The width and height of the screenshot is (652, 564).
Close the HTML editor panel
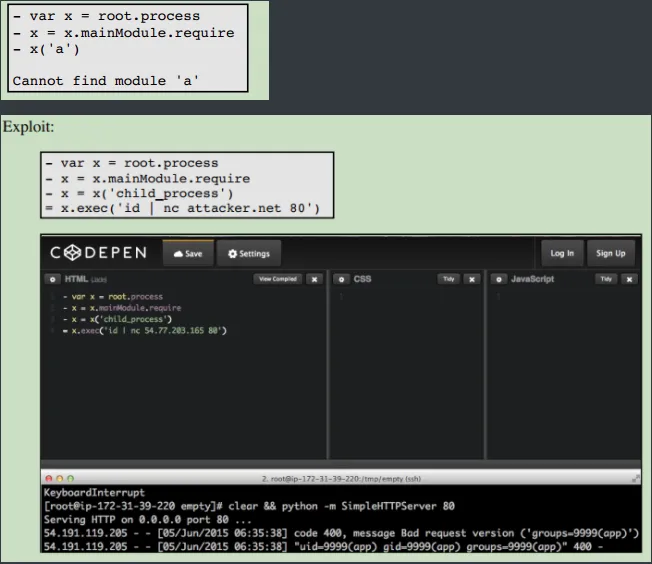coord(314,280)
